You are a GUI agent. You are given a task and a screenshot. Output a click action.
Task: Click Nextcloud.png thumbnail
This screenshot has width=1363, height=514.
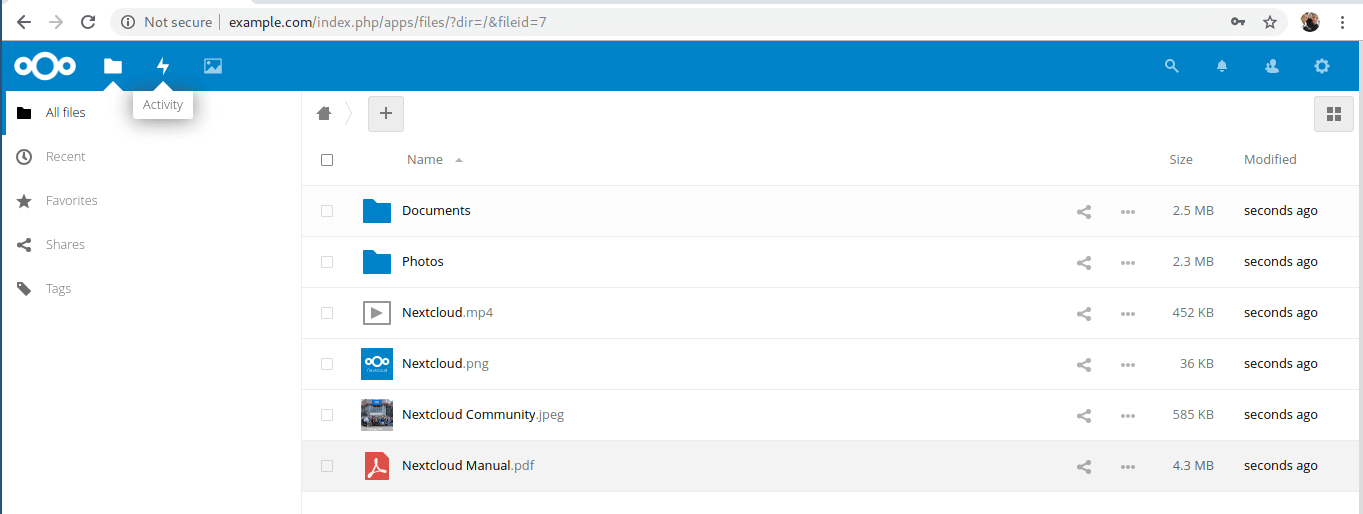coord(377,364)
